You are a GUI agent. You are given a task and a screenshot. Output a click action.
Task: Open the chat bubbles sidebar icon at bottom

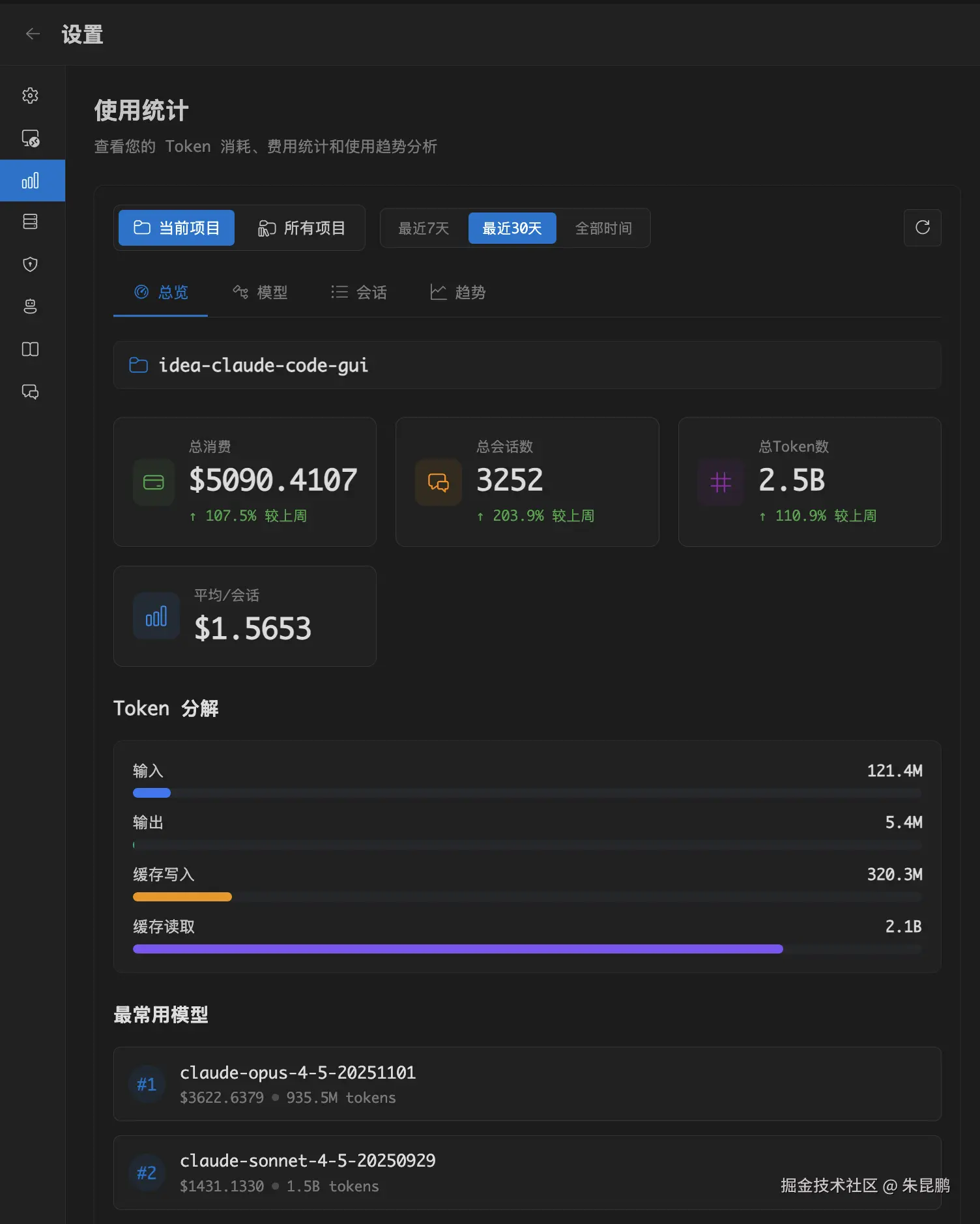coord(31,392)
